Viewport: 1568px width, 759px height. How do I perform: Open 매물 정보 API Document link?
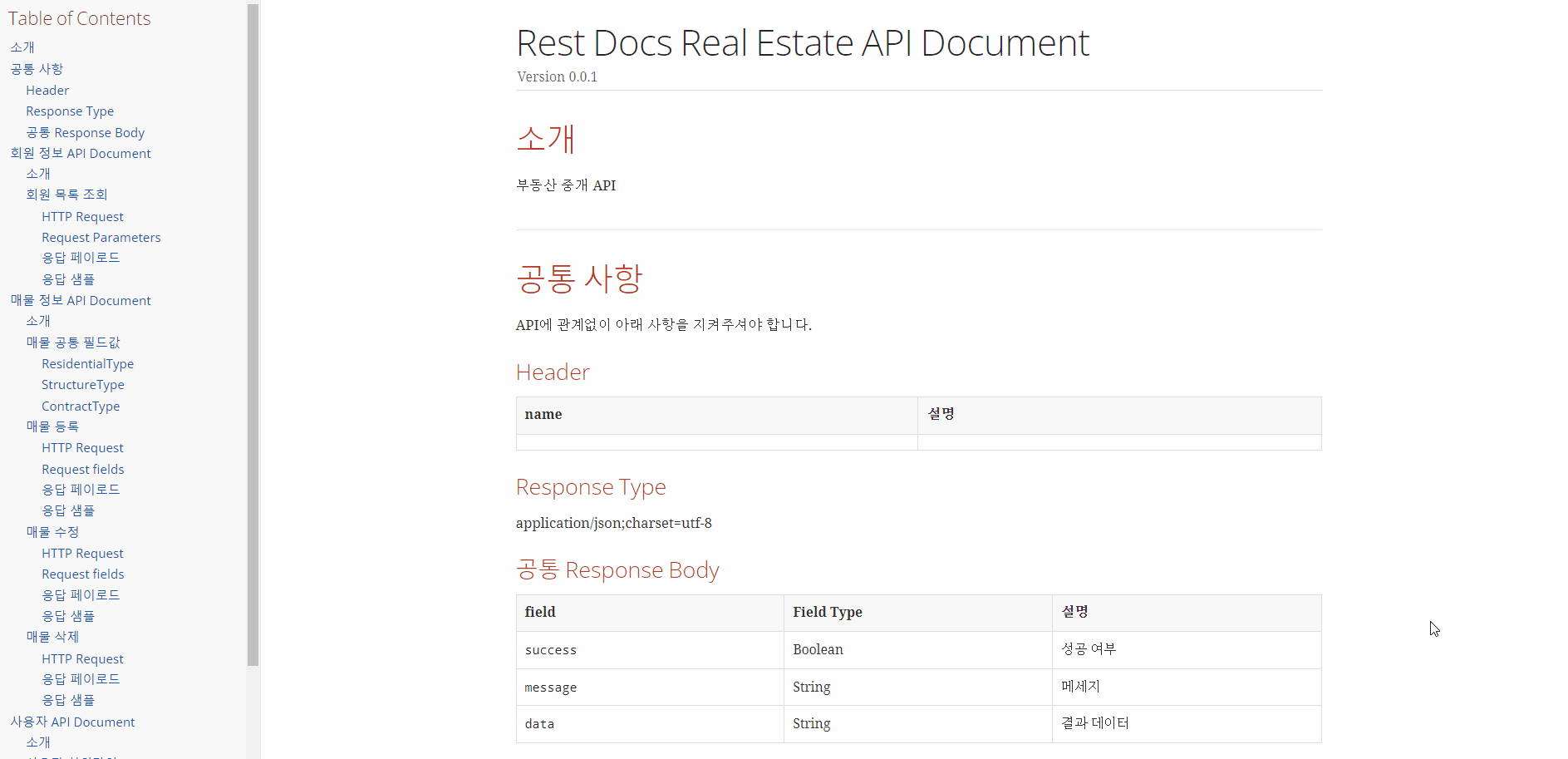pyautogui.click(x=81, y=300)
